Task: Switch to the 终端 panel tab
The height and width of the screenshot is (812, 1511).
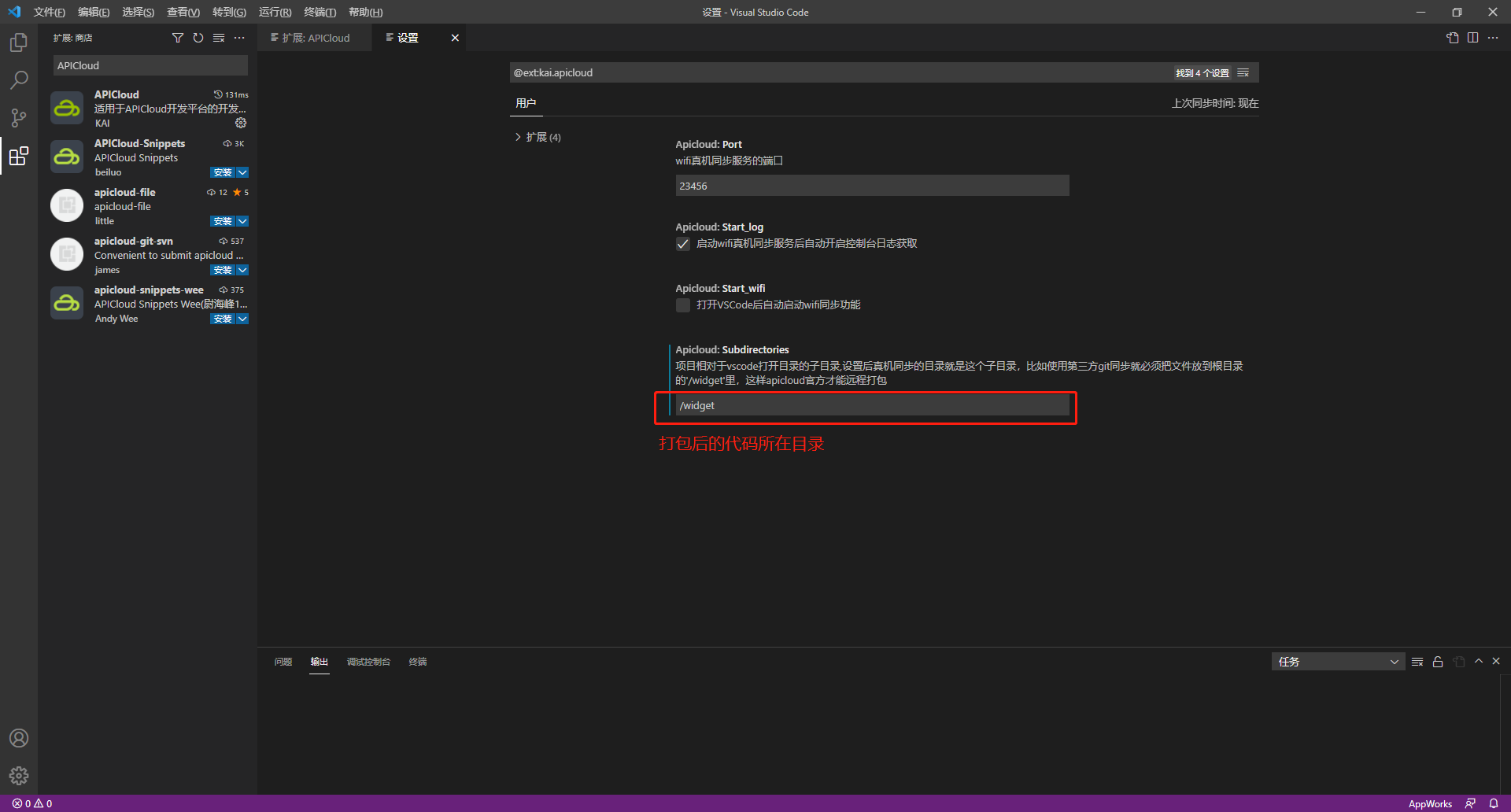Action: [418, 662]
